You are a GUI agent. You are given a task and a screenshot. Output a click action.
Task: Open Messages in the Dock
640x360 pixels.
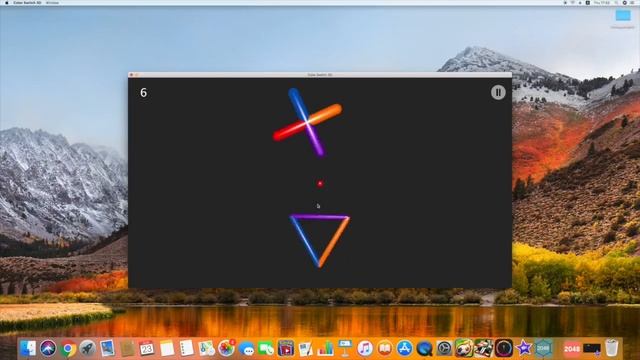[246, 349]
